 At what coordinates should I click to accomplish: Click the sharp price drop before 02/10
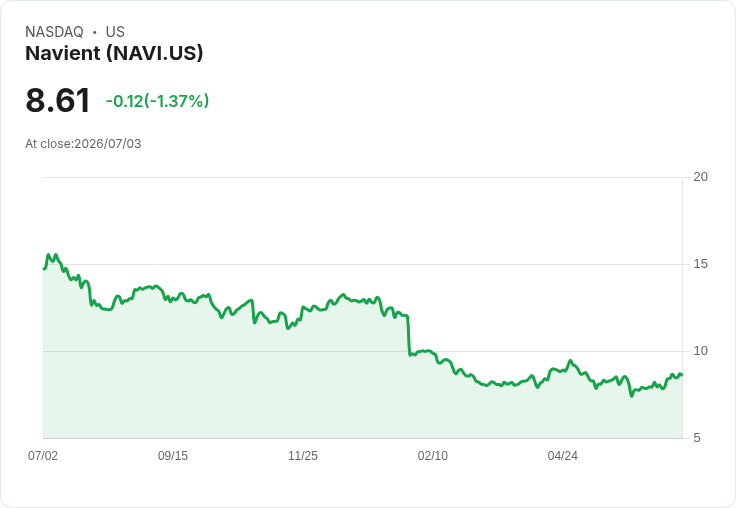click(x=408, y=335)
